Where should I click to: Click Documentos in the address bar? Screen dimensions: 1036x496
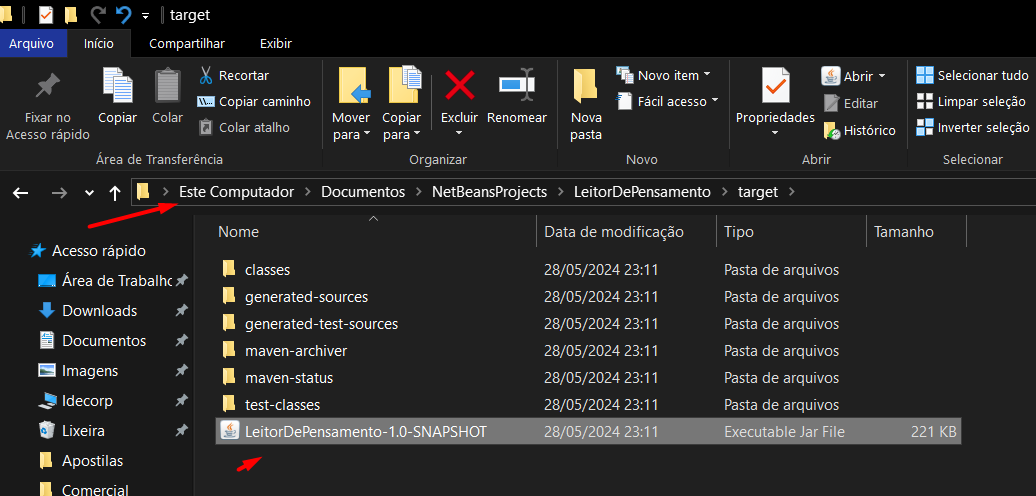click(363, 192)
